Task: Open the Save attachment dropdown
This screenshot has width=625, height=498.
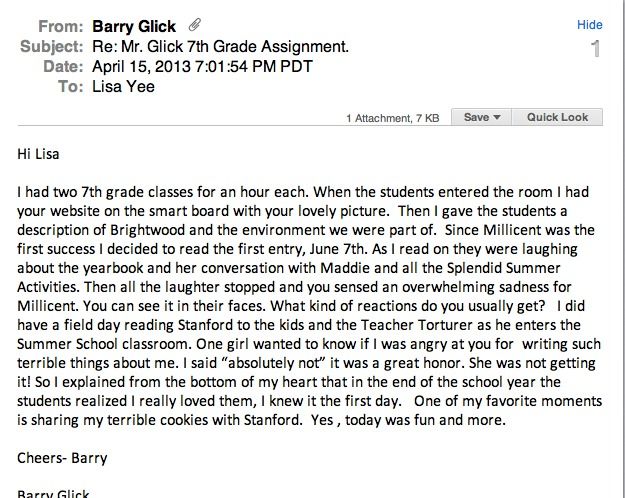Action: tap(482, 117)
